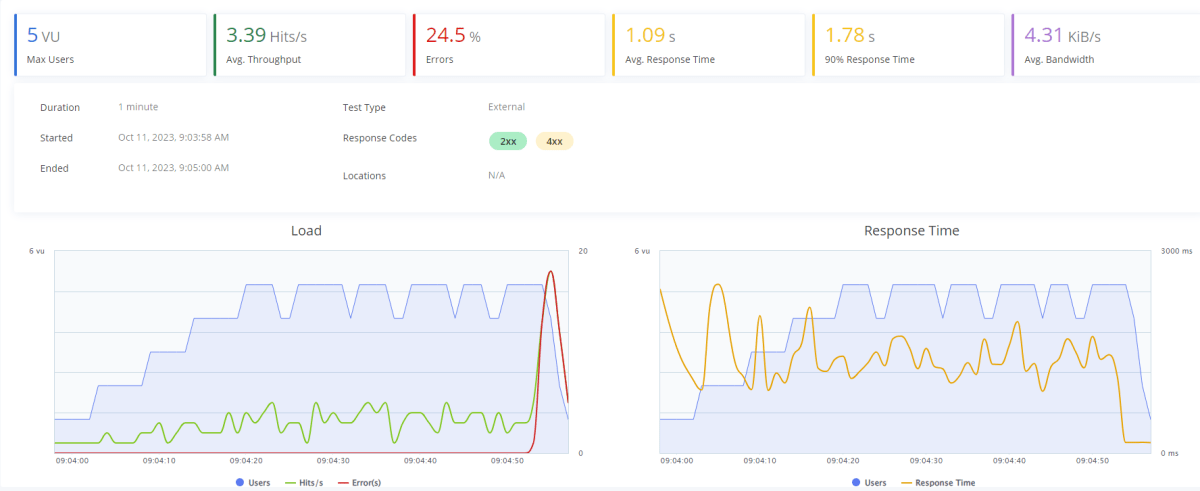Click the 4xx response code badge
Image resolution: width=1200 pixels, height=491 pixels.
(x=554, y=141)
